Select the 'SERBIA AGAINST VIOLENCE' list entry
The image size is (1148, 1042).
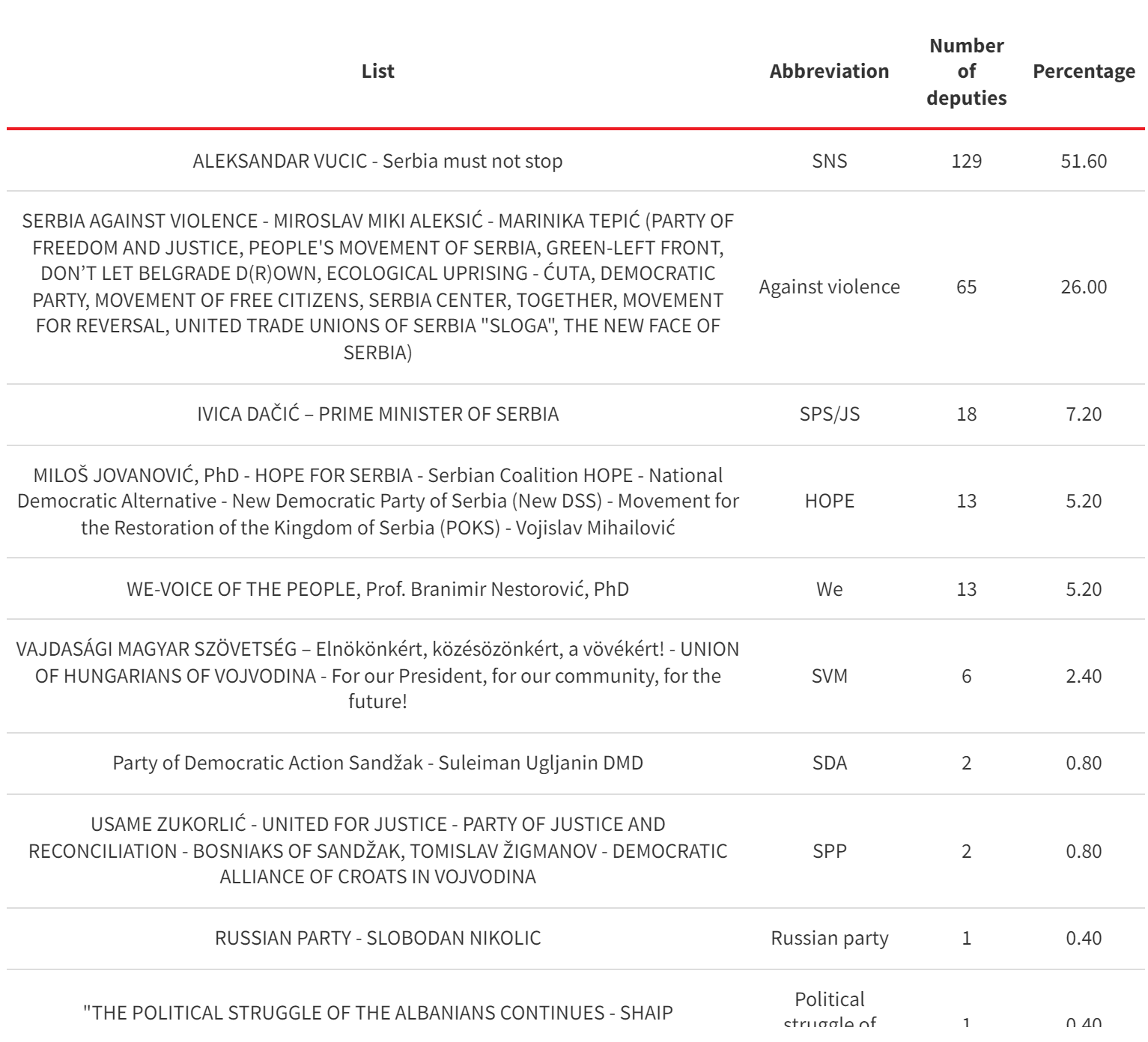pyautogui.click(x=377, y=287)
